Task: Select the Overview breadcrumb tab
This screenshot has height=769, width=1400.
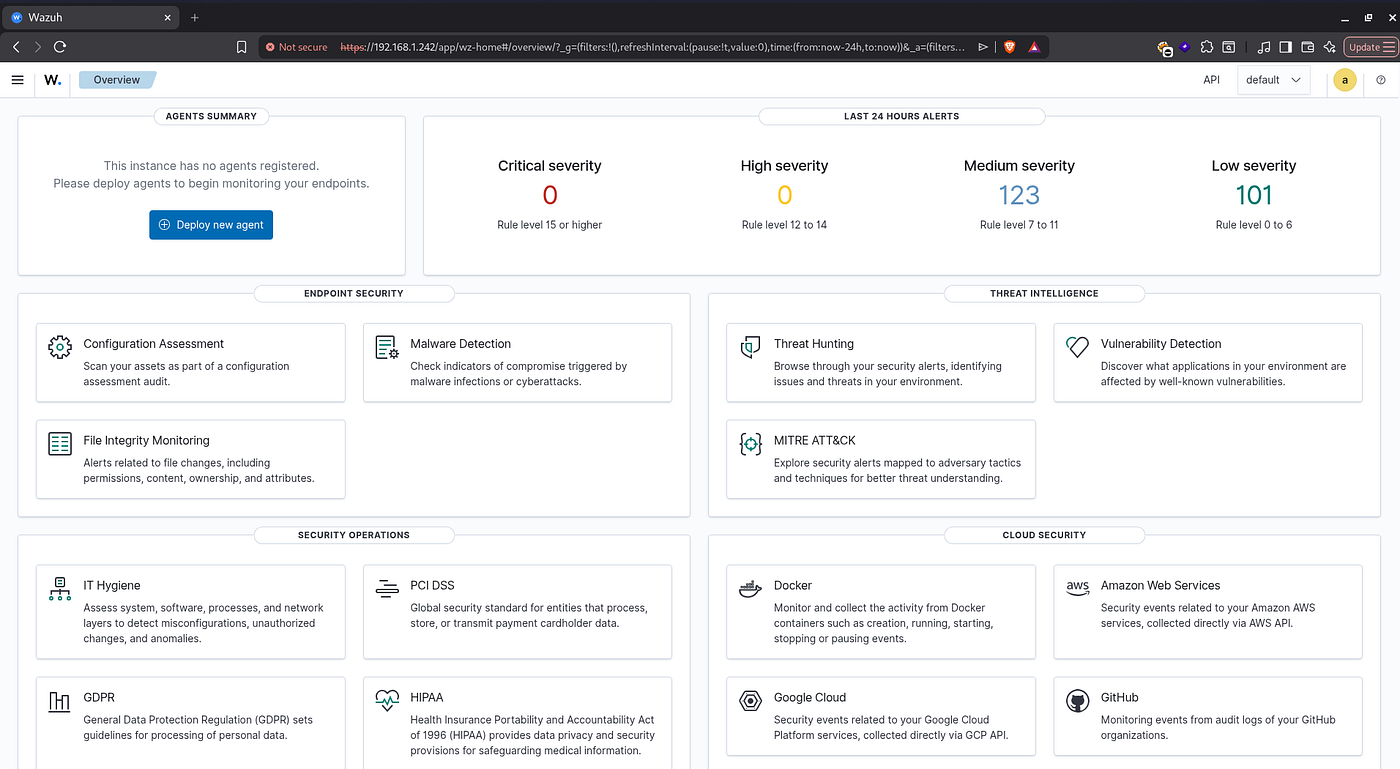Action: [x=117, y=80]
